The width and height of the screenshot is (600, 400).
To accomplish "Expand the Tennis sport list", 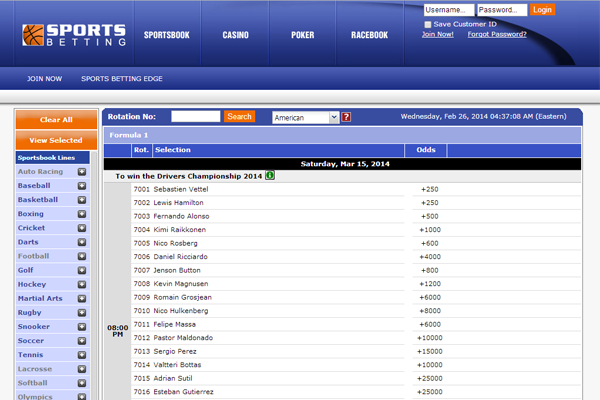I will tap(82, 355).
